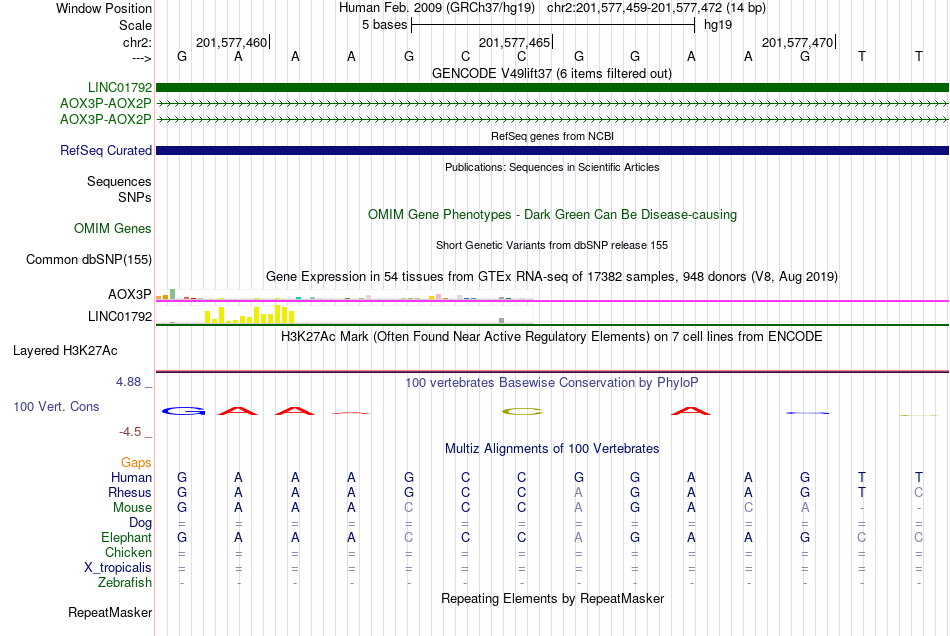Open RefSeq genes from NCBI track title
Image resolution: width=950 pixels, height=636 pixels.
(x=552, y=136)
